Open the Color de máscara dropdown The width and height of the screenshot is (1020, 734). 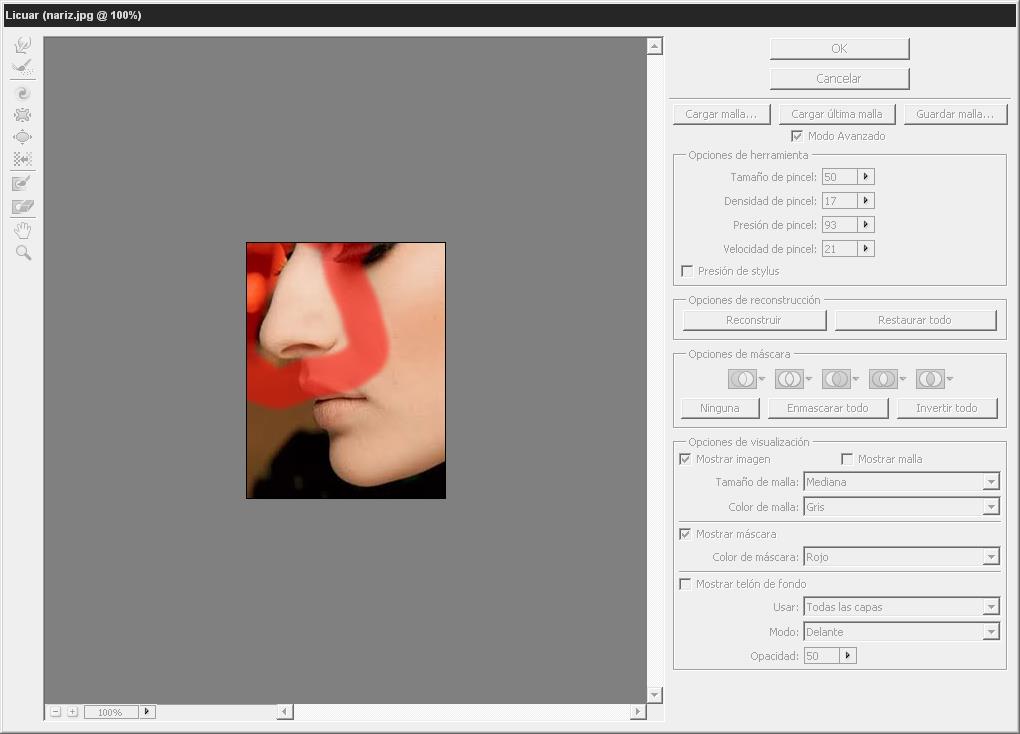(x=990, y=557)
